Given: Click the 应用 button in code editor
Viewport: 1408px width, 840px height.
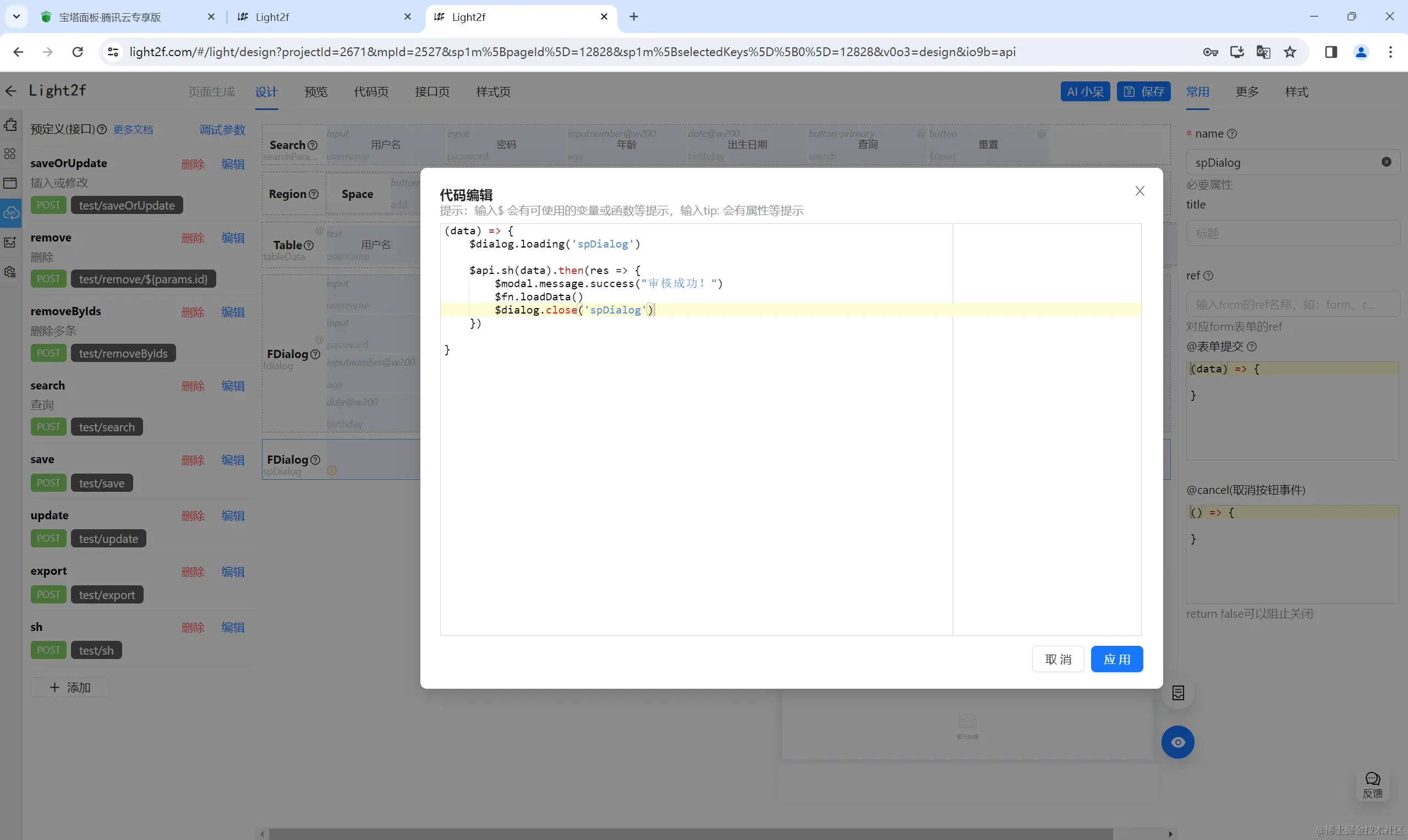Looking at the screenshot, I should coord(1116,659).
